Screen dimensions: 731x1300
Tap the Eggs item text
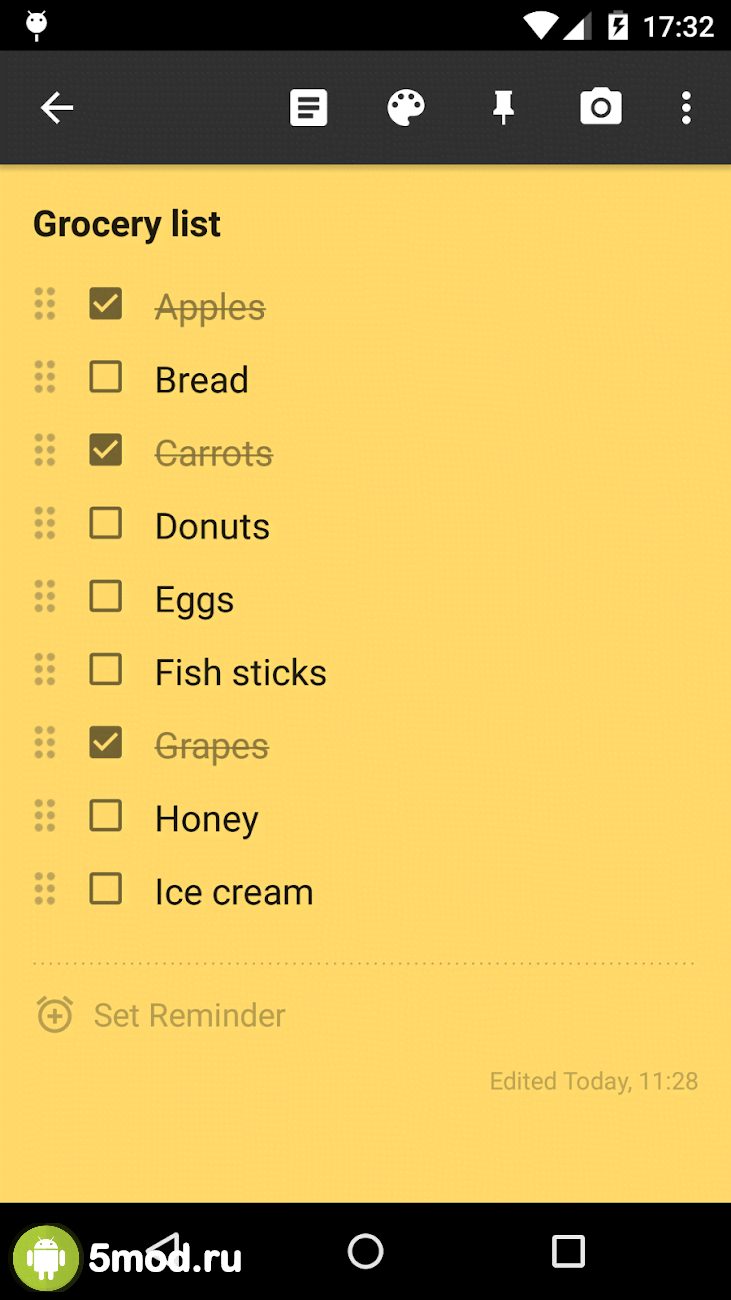click(194, 599)
